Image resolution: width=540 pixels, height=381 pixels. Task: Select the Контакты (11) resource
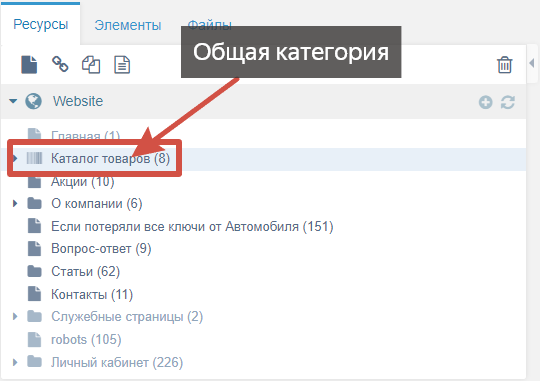(x=92, y=295)
